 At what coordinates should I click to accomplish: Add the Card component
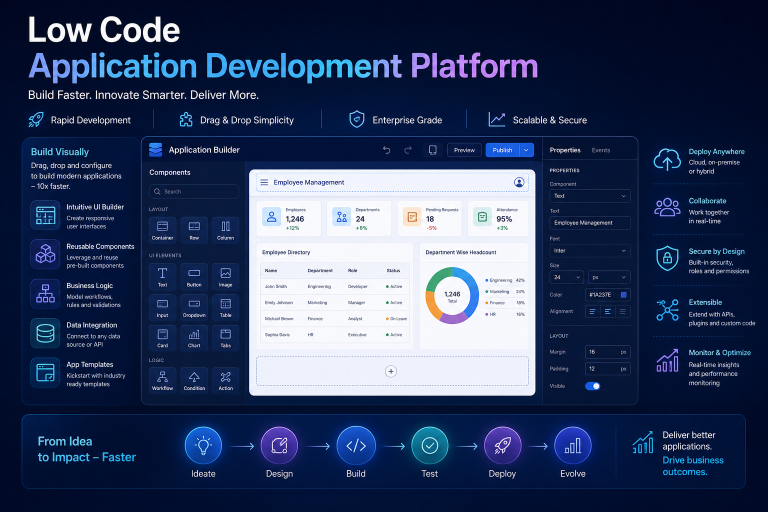(163, 338)
